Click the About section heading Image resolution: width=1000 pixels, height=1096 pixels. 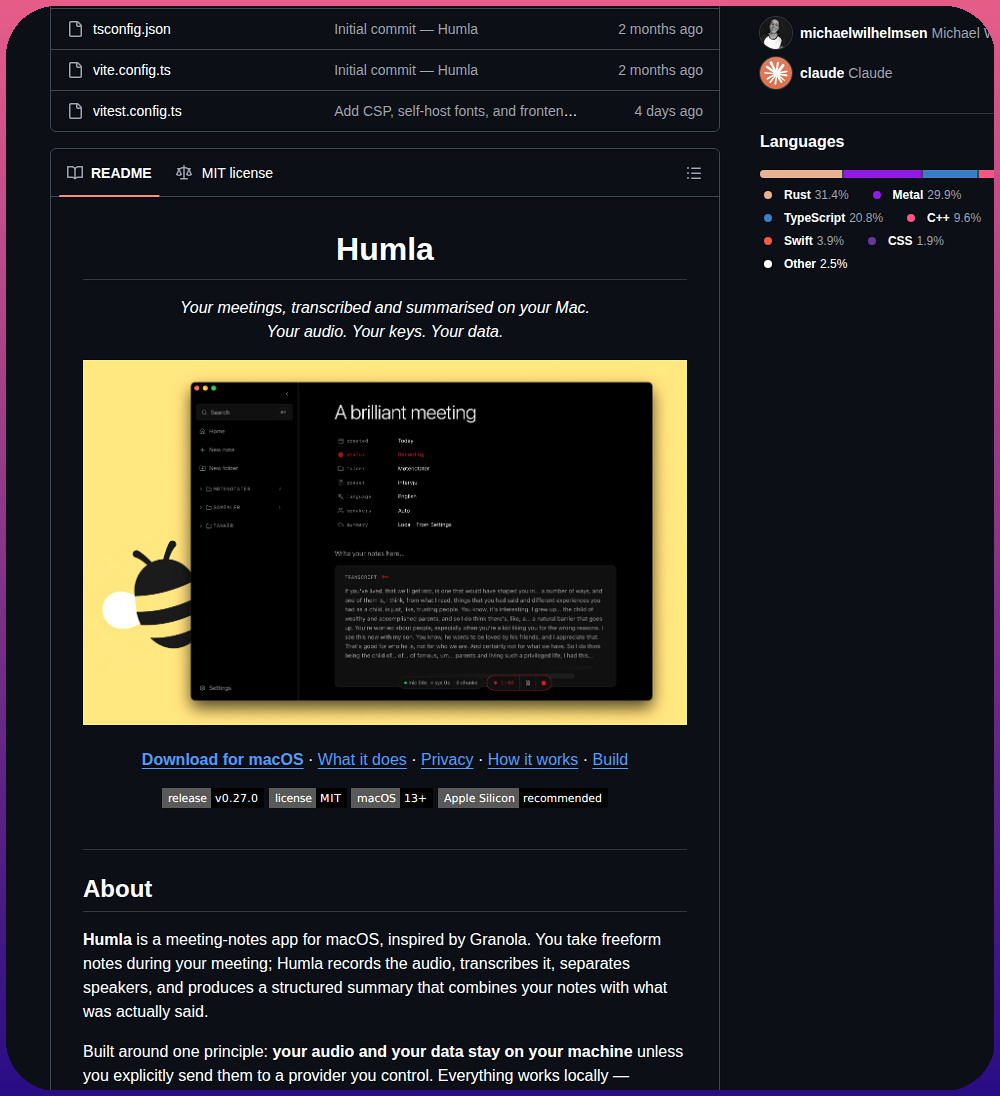[117, 888]
